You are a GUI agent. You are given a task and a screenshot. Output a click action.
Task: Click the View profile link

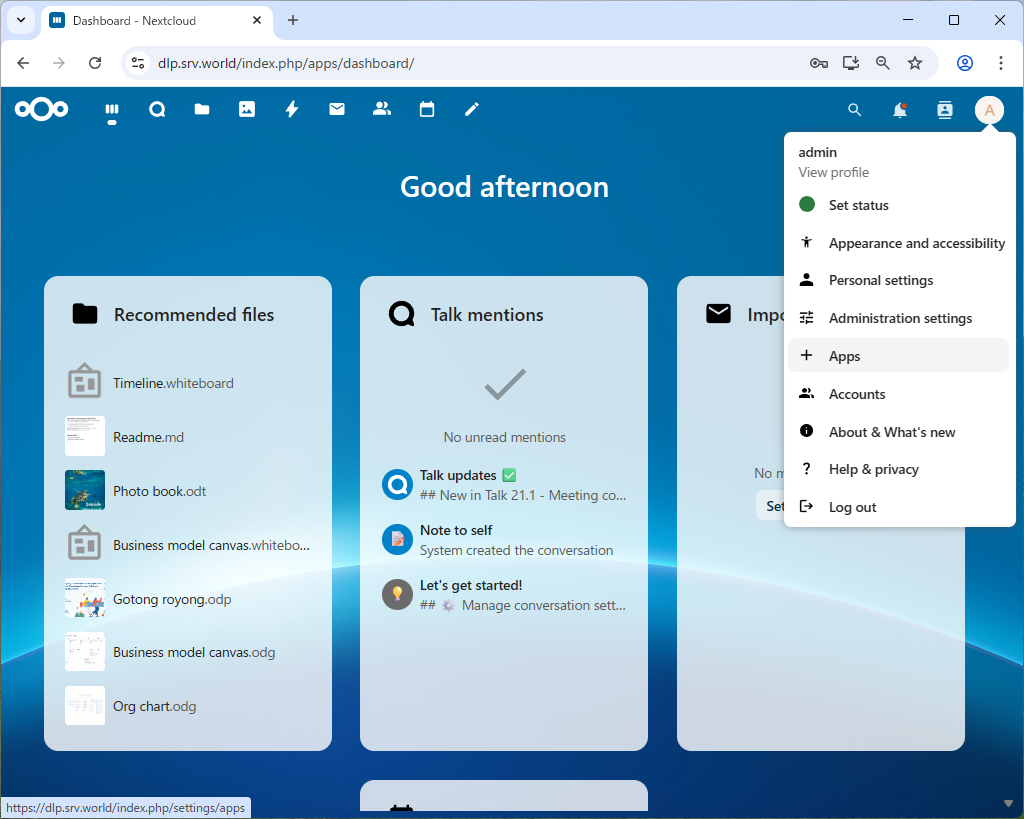(833, 172)
